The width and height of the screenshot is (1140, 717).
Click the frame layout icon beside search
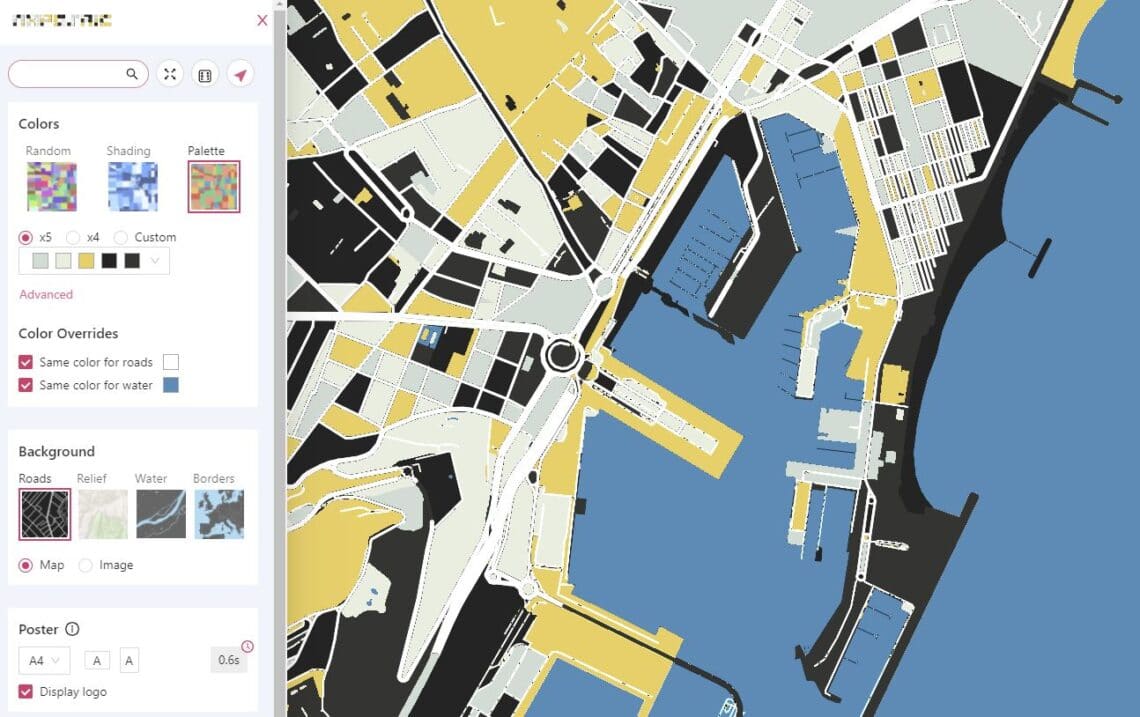click(x=205, y=74)
